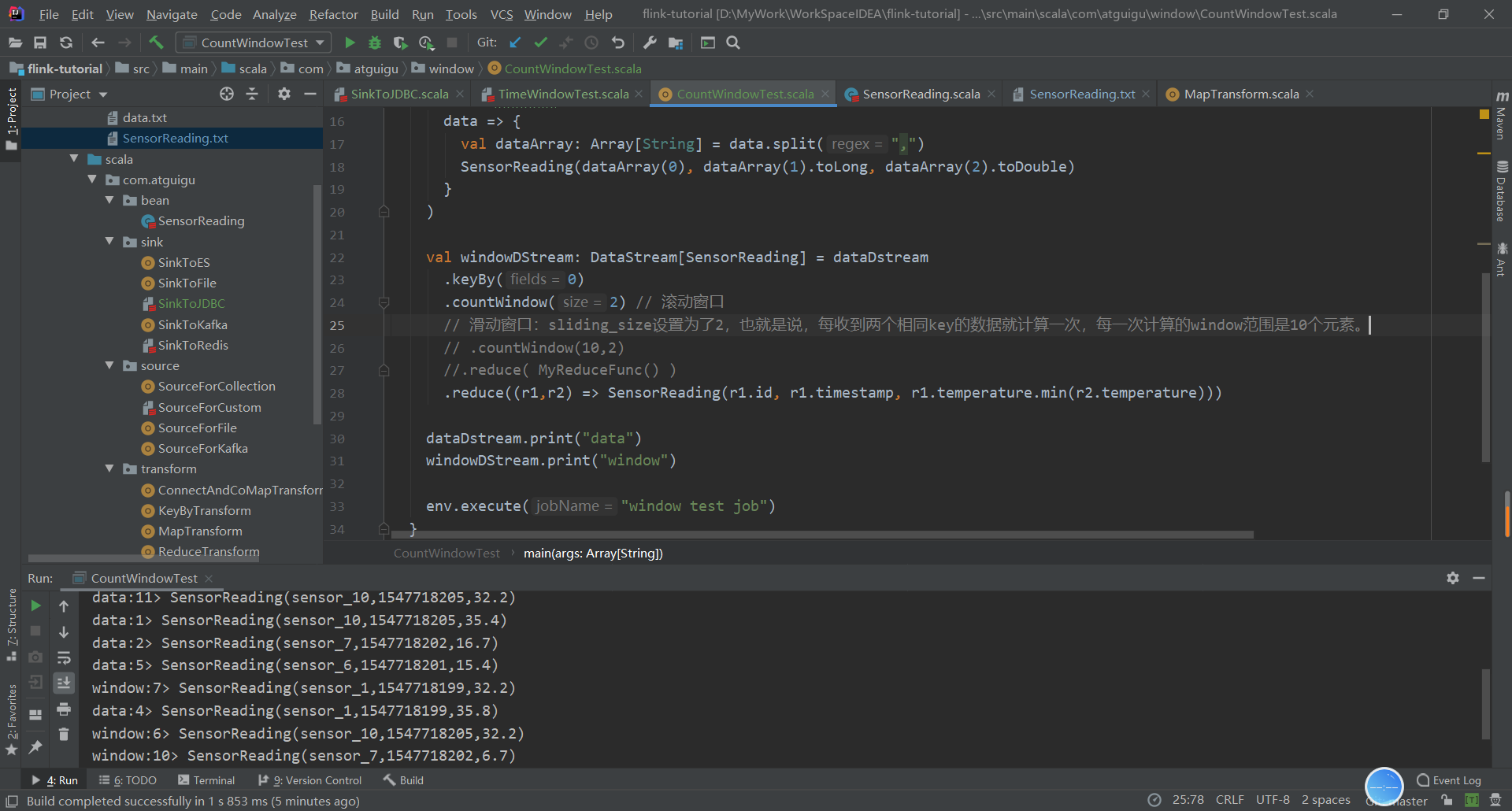Click the Print icon in Run console
Image resolution: width=1512 pixels, height=811 pixels.
point(64,709)
